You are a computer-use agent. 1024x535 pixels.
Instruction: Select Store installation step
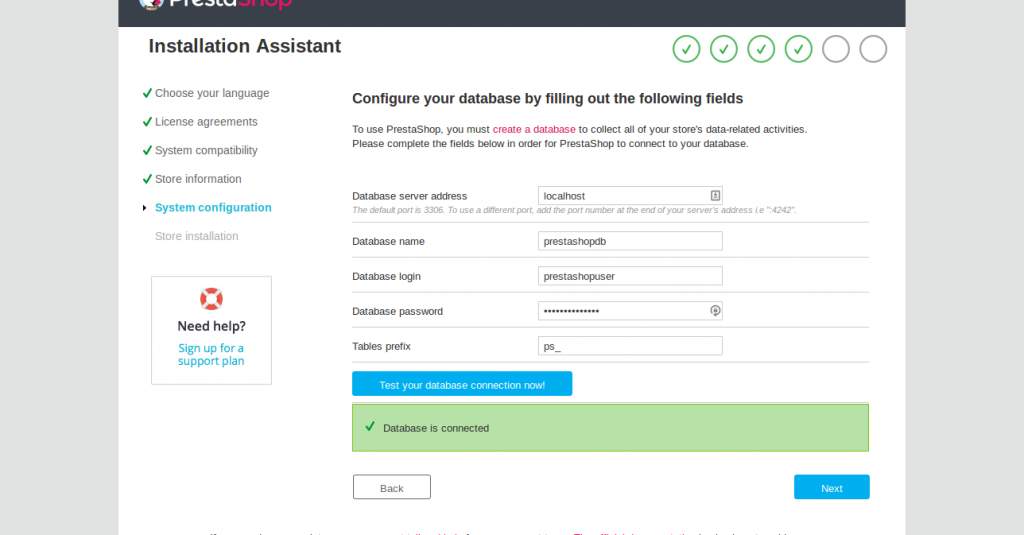point(197,236)
